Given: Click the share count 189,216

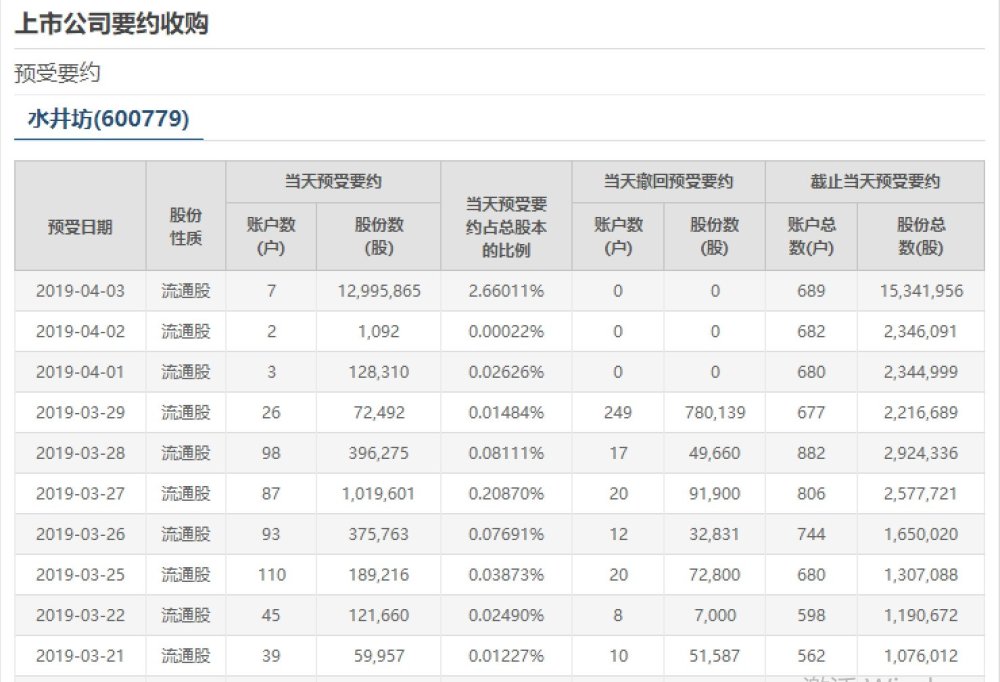Looking at the screenshot, I should (x=379, y=575).
